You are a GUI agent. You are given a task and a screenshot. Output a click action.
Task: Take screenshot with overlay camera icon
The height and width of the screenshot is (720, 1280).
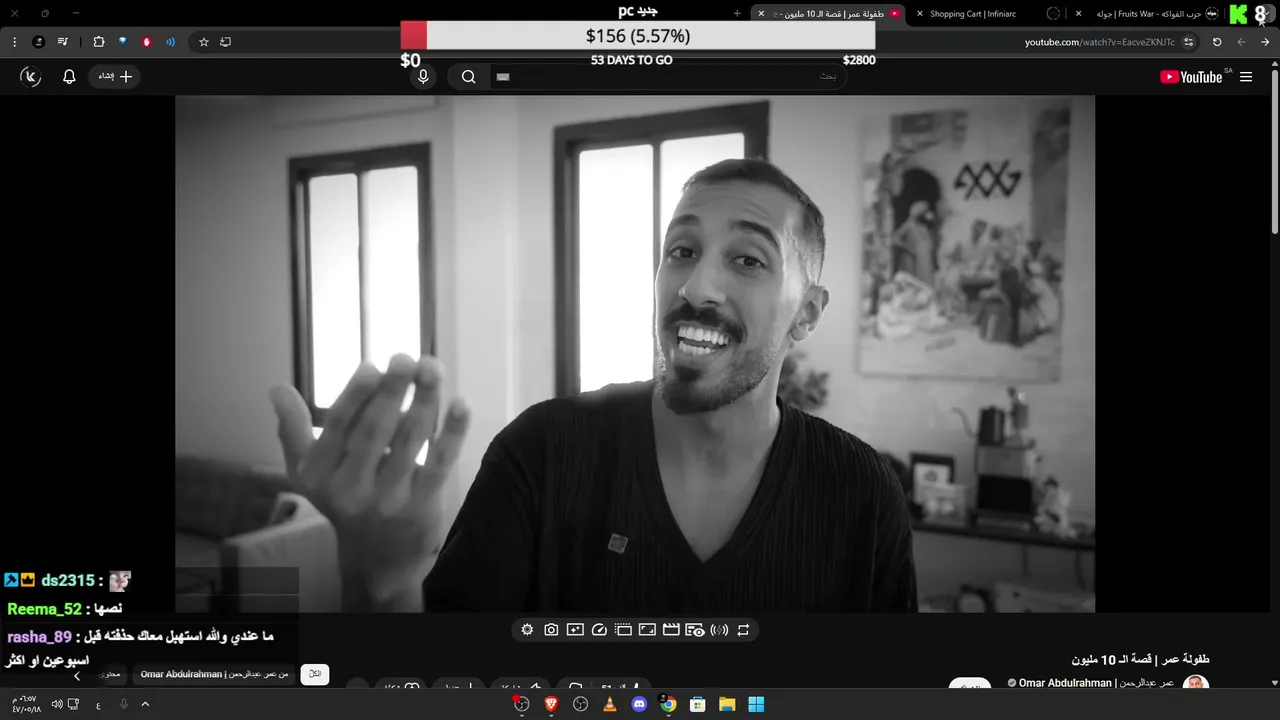(551, 630)
